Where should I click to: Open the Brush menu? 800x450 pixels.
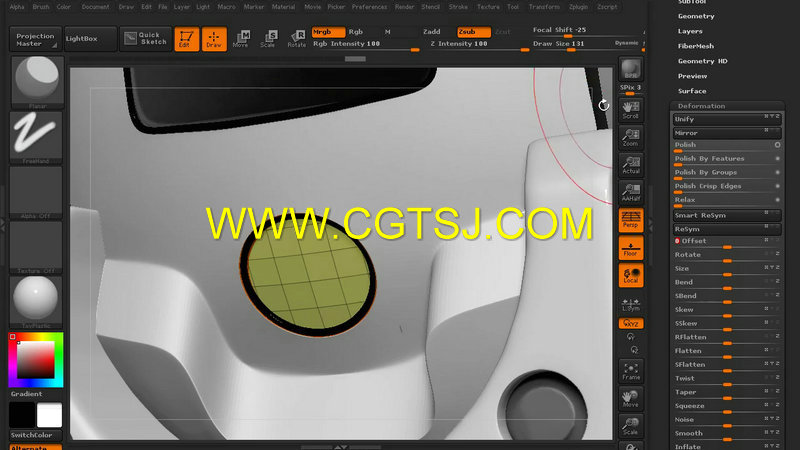click(x=41, y=7)
